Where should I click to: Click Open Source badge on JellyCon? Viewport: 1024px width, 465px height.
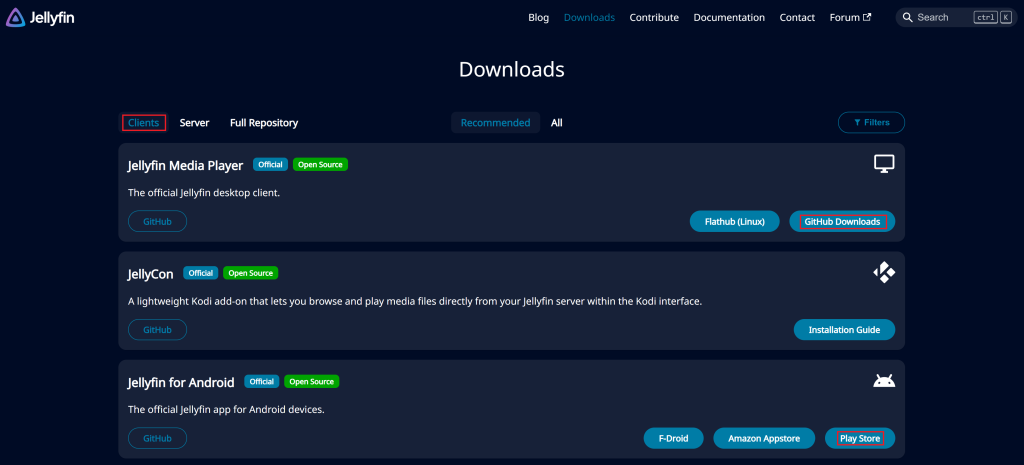click(251, 273)
